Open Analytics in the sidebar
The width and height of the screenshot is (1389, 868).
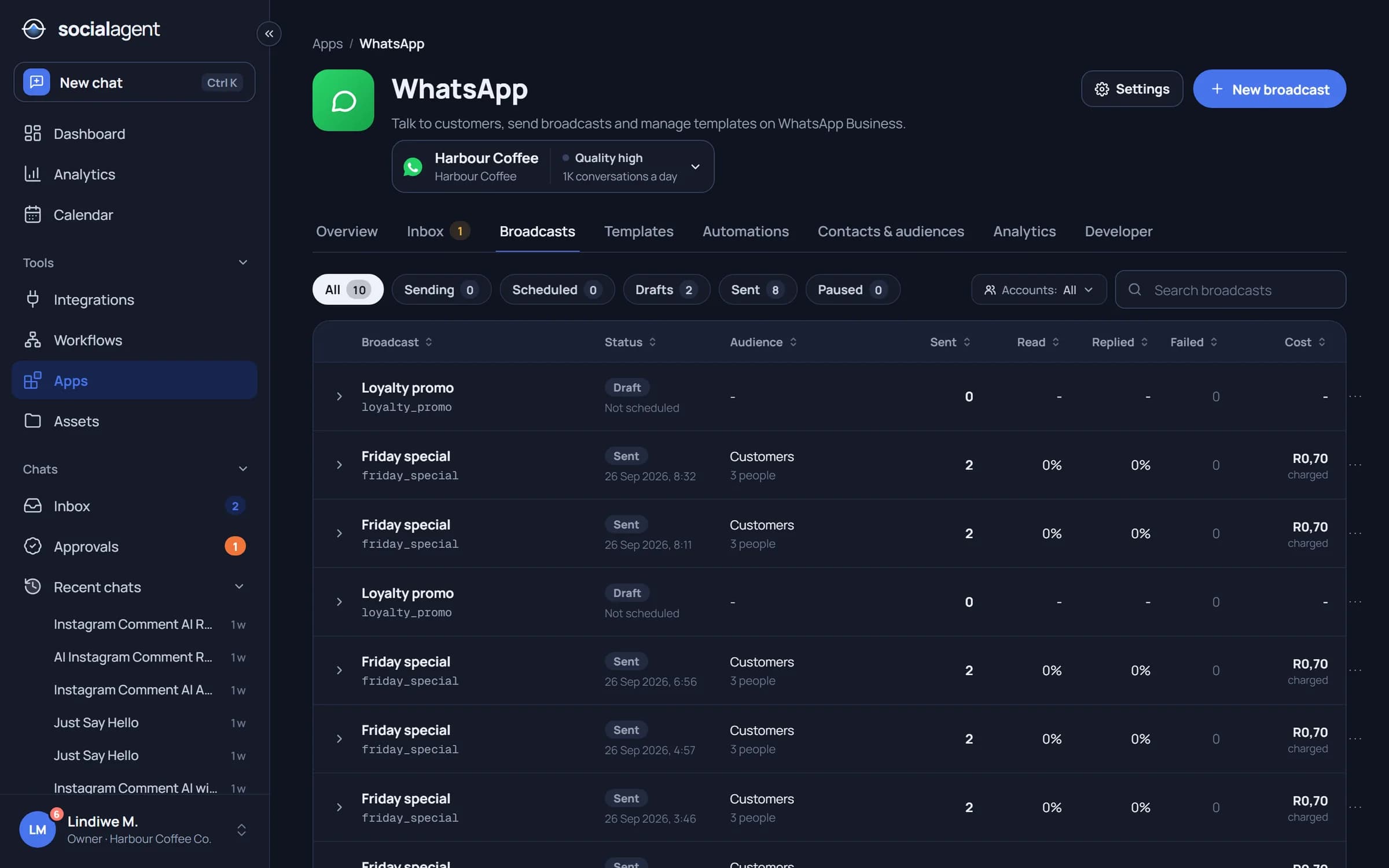(134, 174)
